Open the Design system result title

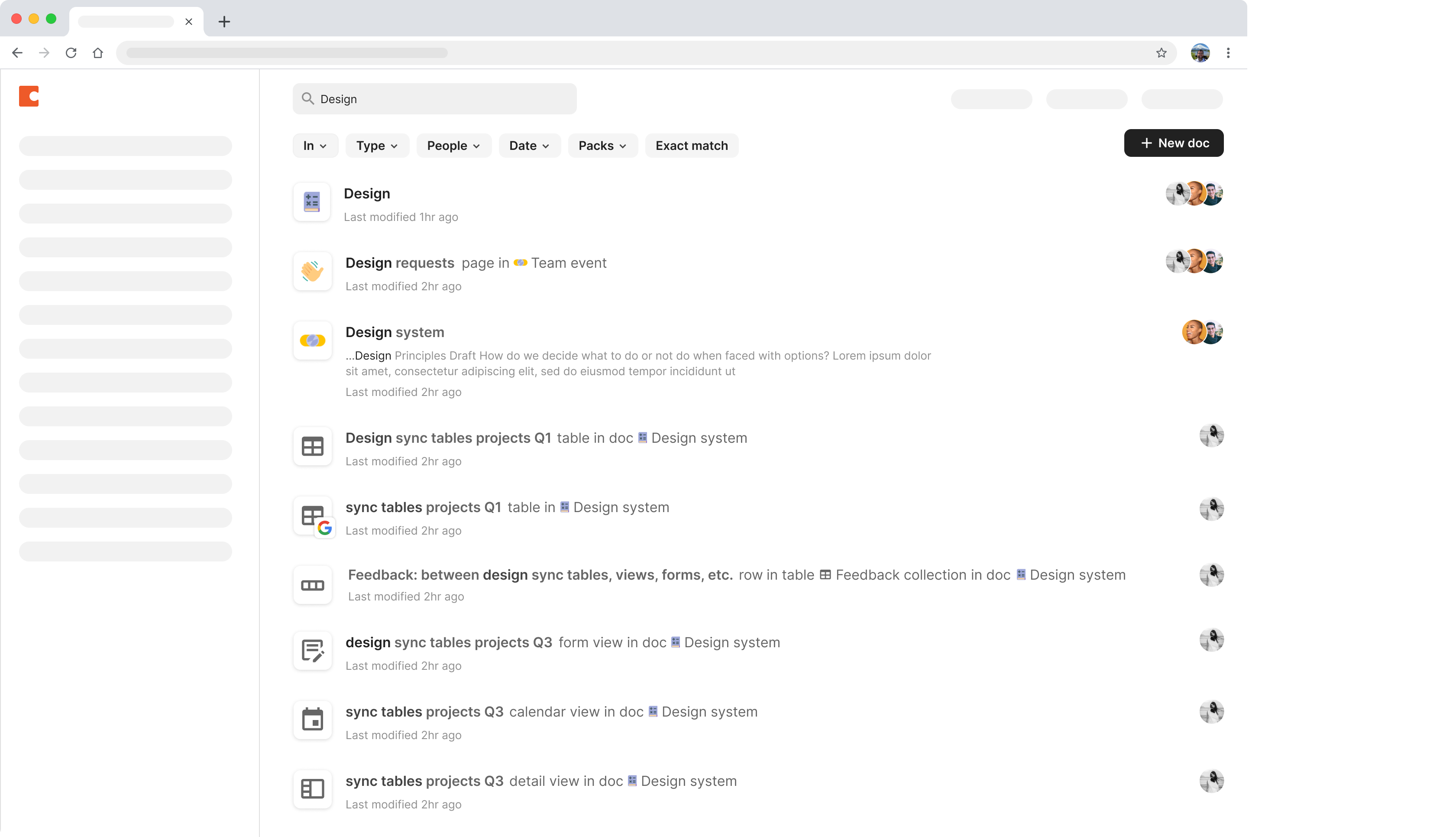(395, 332)
